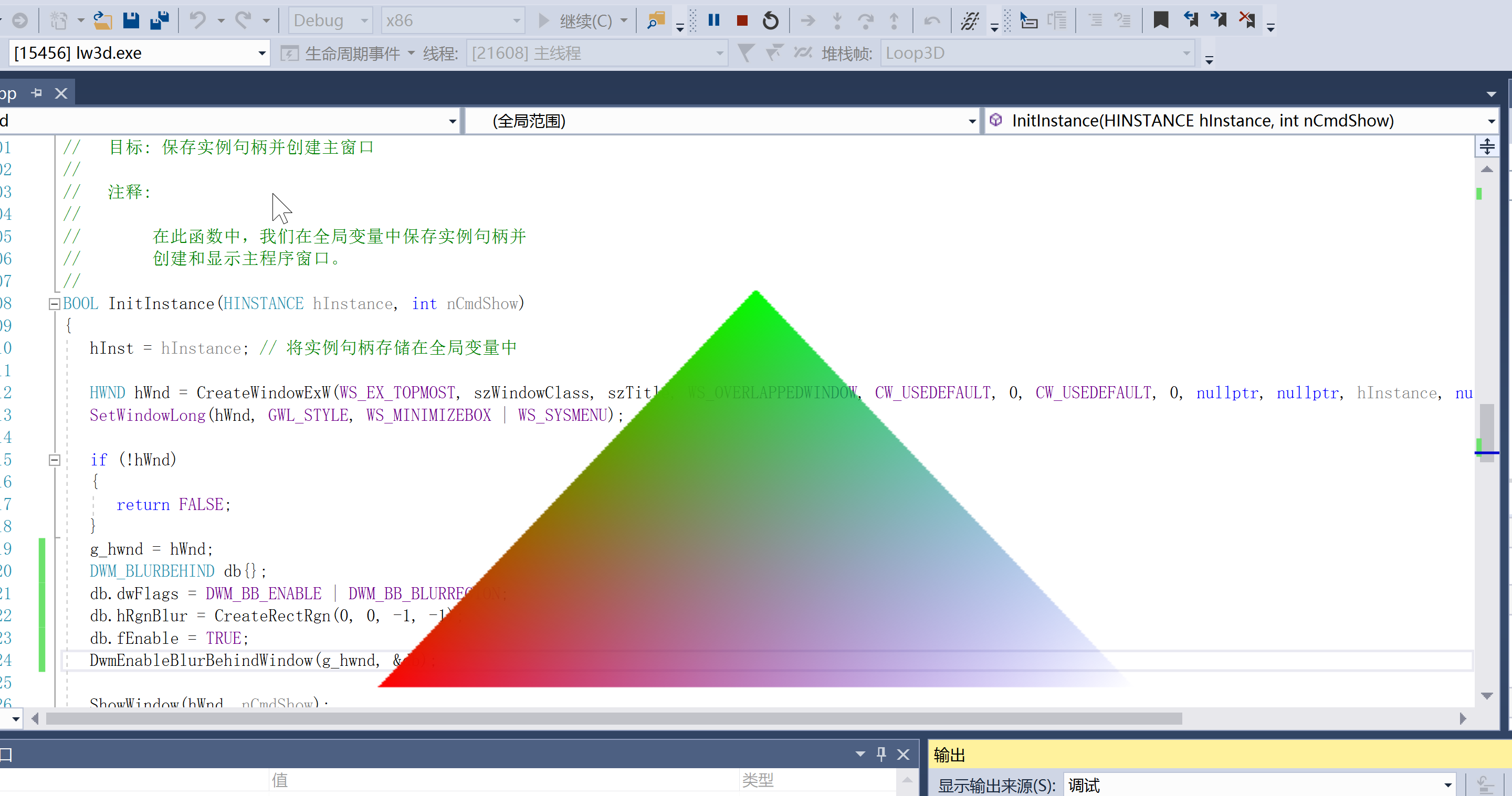Click the Save file icon
1512x796 pixels.
click(131, 20)
